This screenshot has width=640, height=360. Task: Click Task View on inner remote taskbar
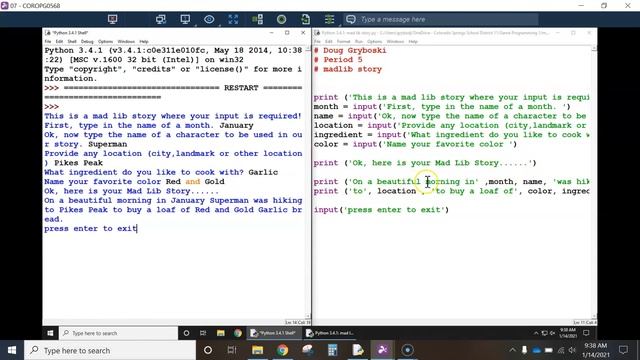203,333
